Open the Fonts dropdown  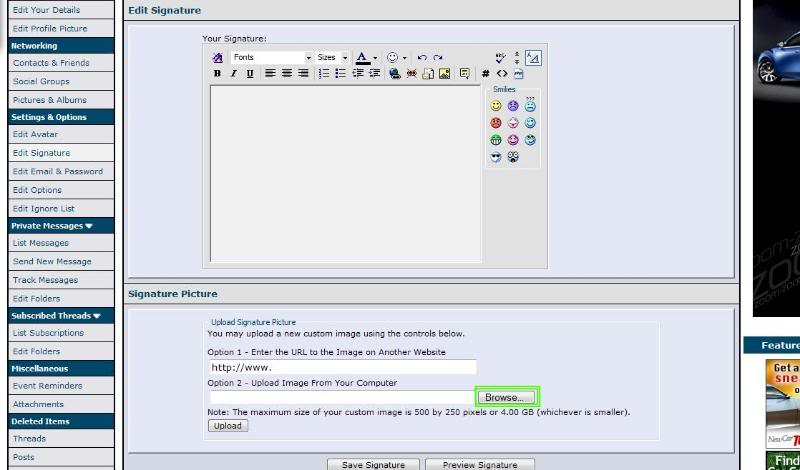coord(308,58)
